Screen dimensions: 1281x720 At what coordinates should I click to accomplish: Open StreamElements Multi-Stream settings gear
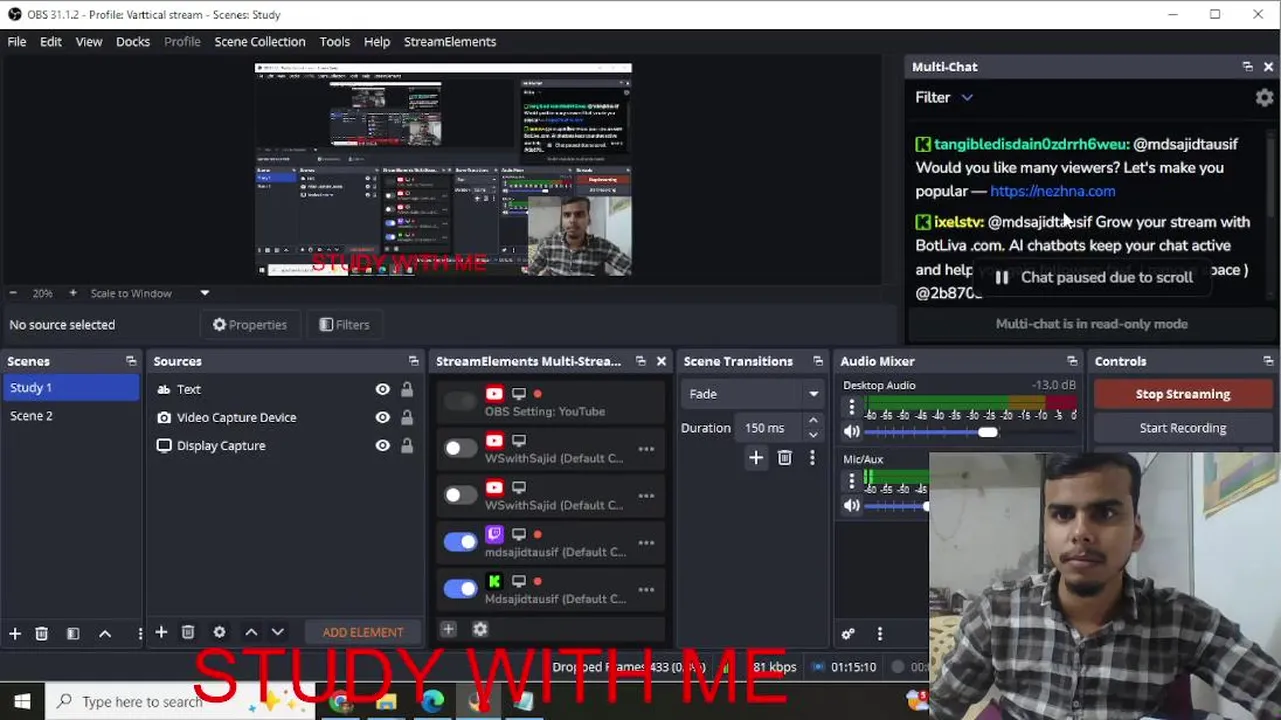click(480, 629)
